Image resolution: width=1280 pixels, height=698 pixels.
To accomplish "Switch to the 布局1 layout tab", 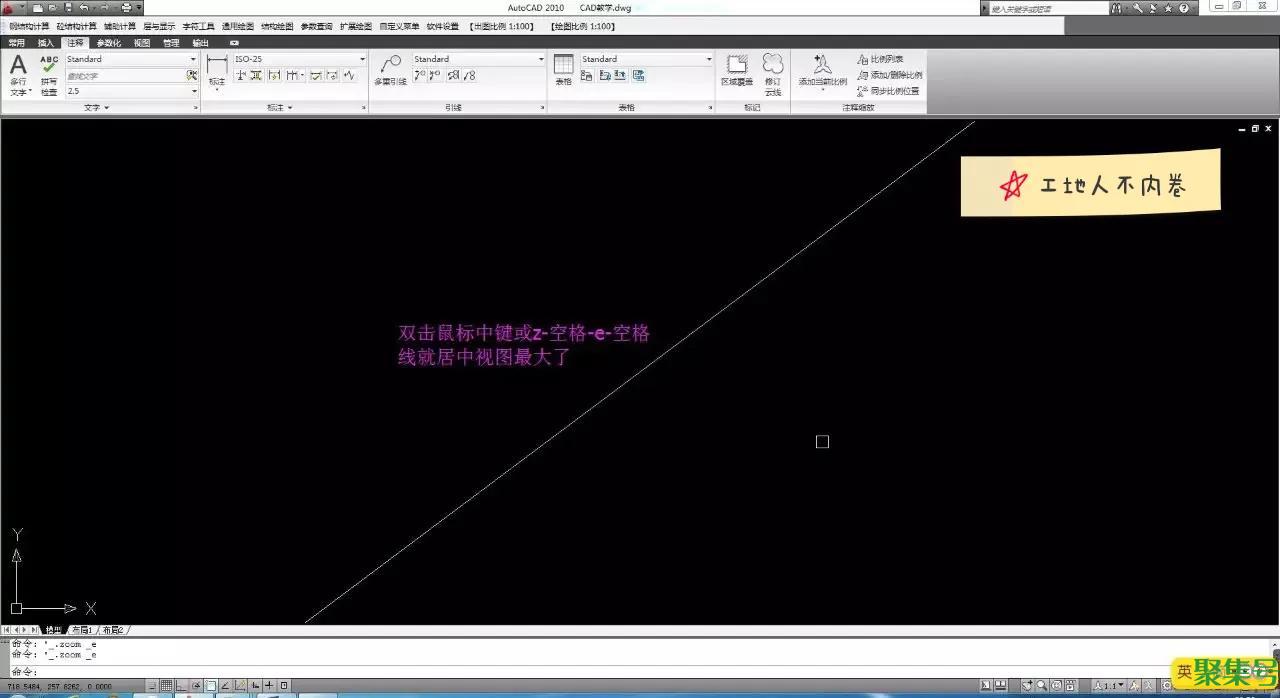I will click(x=82, y=631).
